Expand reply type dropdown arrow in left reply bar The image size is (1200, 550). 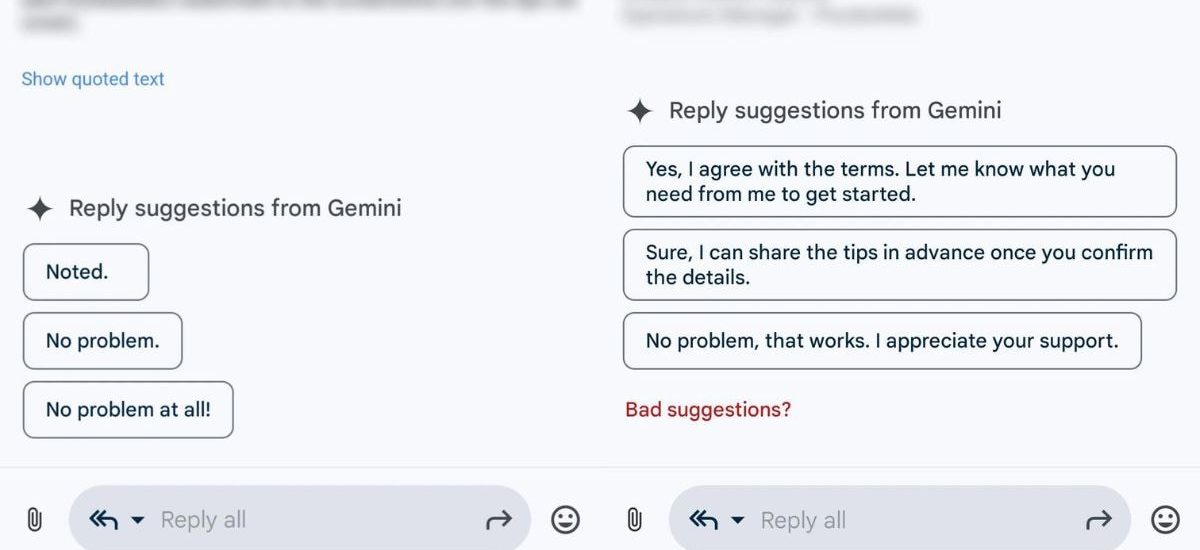tap(138, 520)
